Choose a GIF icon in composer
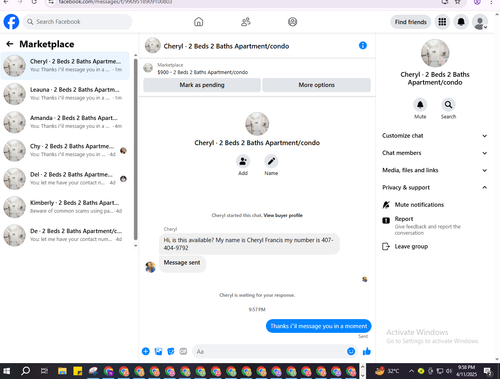This screenshot has width=500, height=379. tap(183, 351)
